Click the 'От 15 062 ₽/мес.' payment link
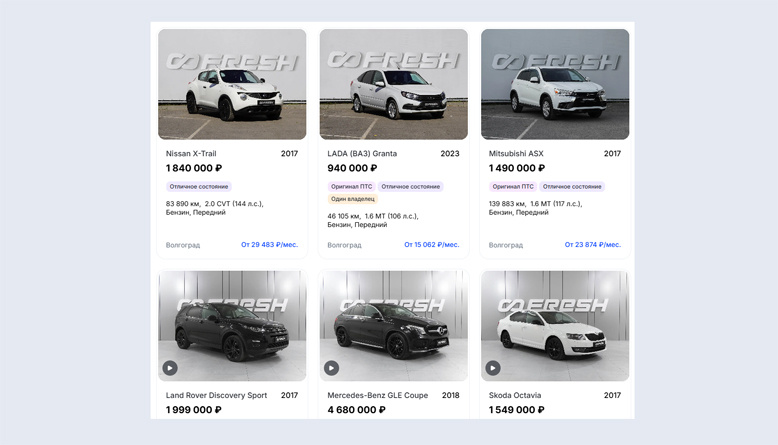This screenshot has height=445, width=778. (x=431, y=245)
